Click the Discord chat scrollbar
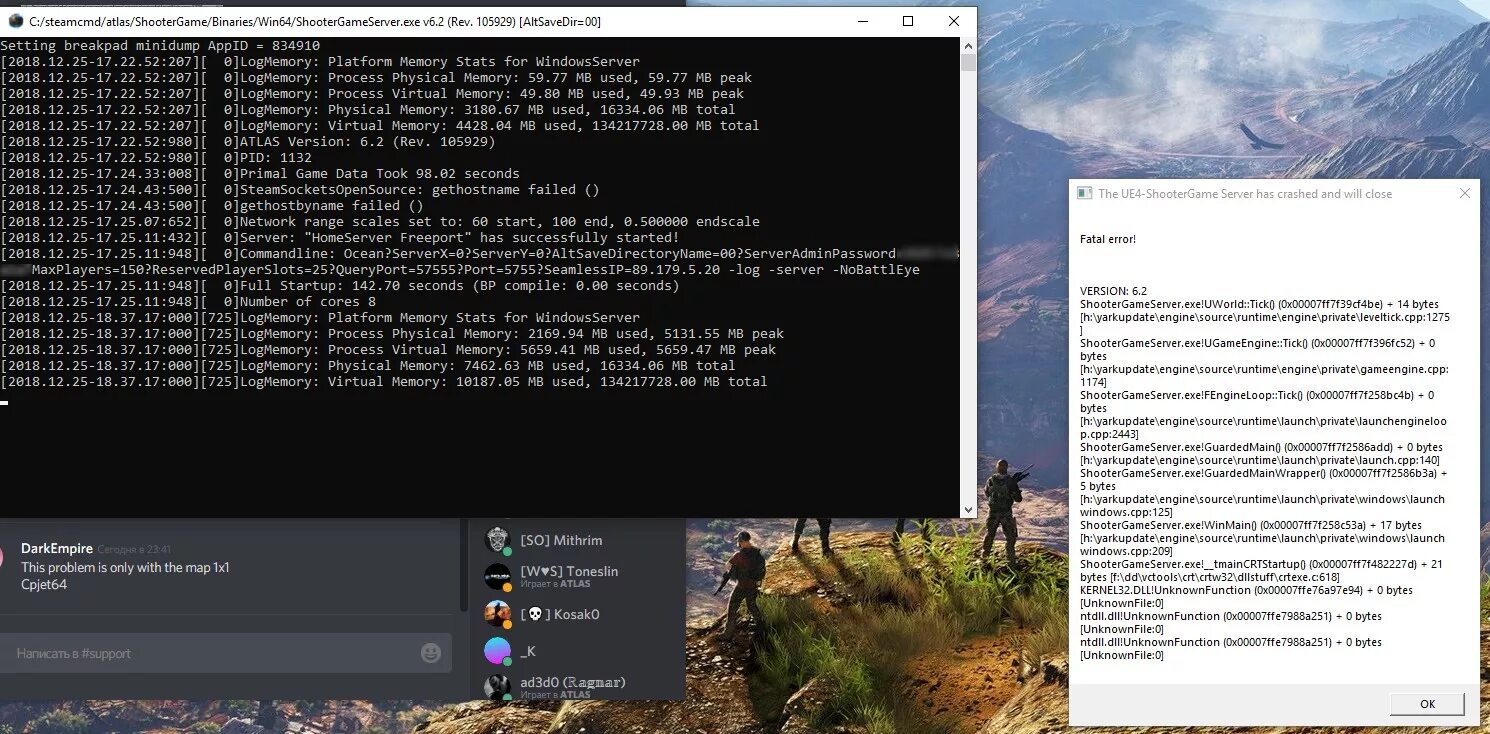1490x734 pixels. [462, 565]
